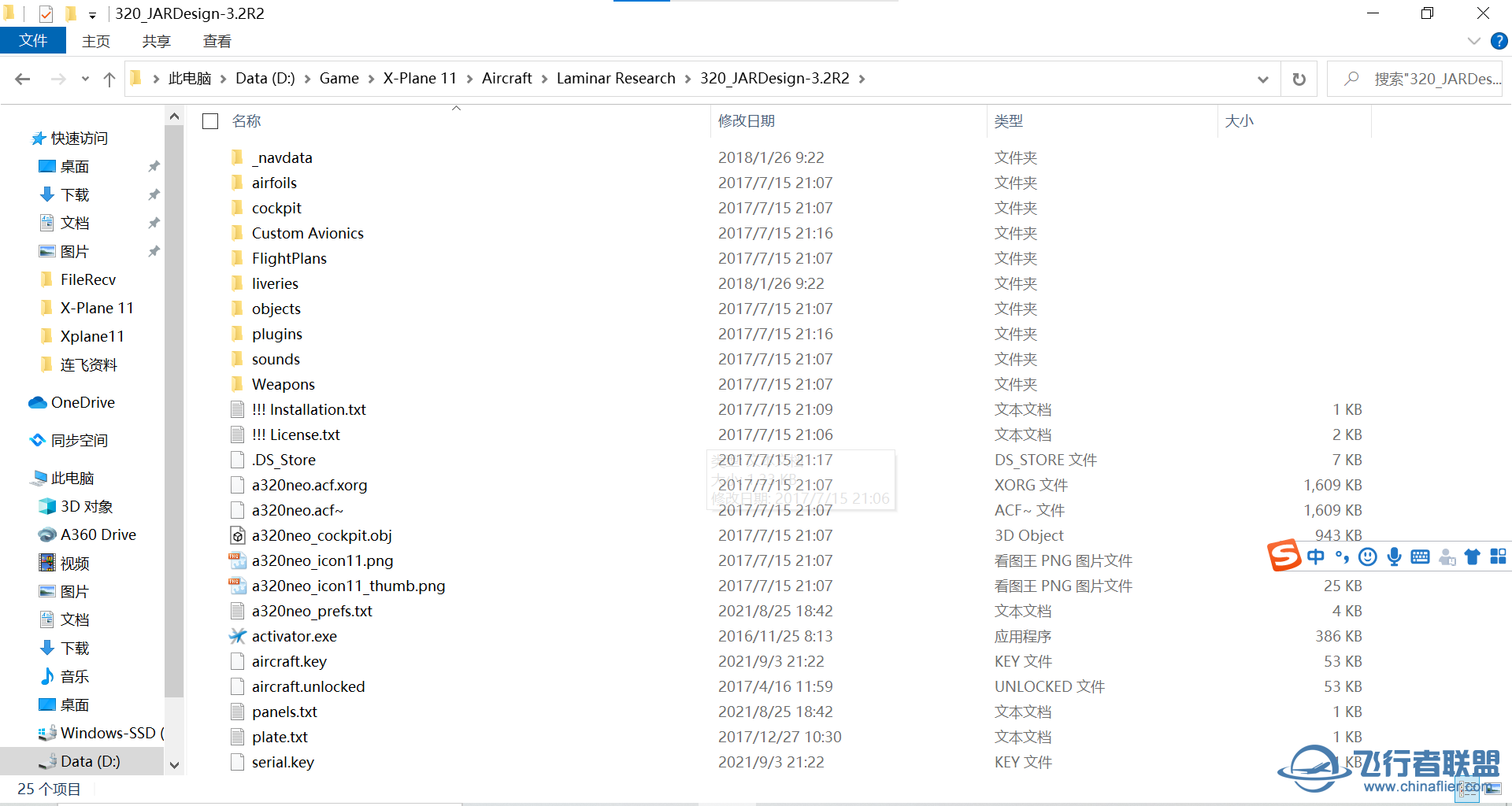Select the a320neo_icon11_thumb.png image icon

point(237,586)
